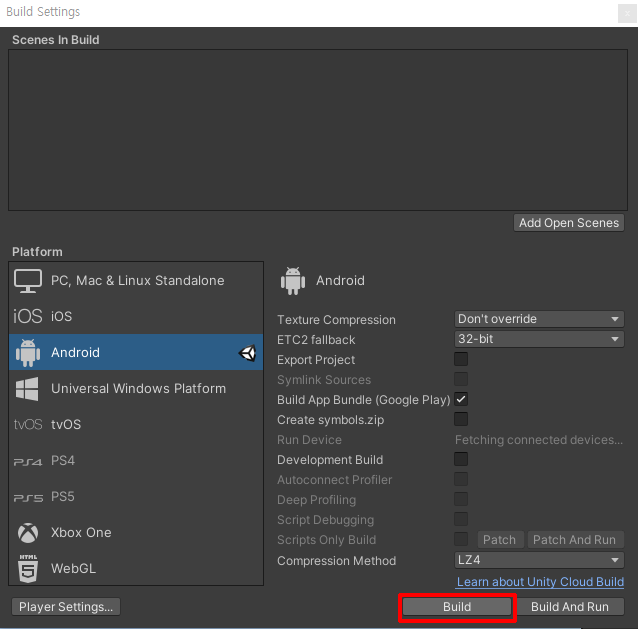
Task: Toggle the Autoconnect Profiler checkbox
Action: pos(461,479)
